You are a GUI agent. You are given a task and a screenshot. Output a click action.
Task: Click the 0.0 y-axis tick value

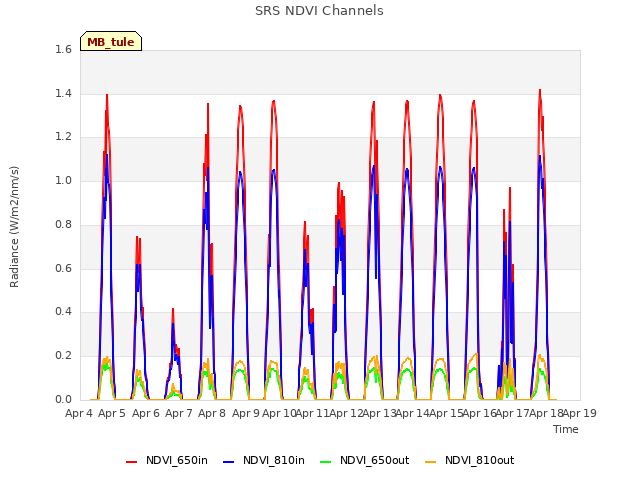63,399
